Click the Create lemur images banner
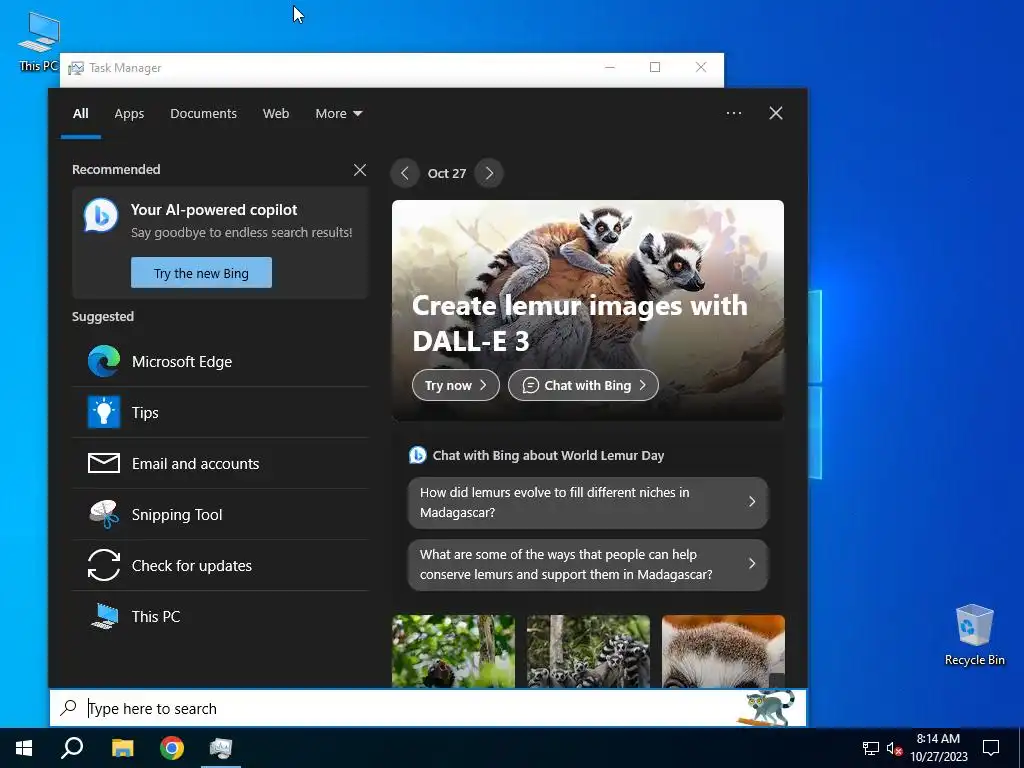Screen dimensions: 1024x768 point(588,310)
